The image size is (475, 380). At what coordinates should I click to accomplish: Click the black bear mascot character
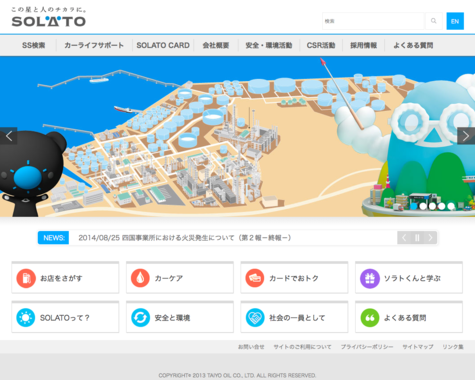[30, 173]
